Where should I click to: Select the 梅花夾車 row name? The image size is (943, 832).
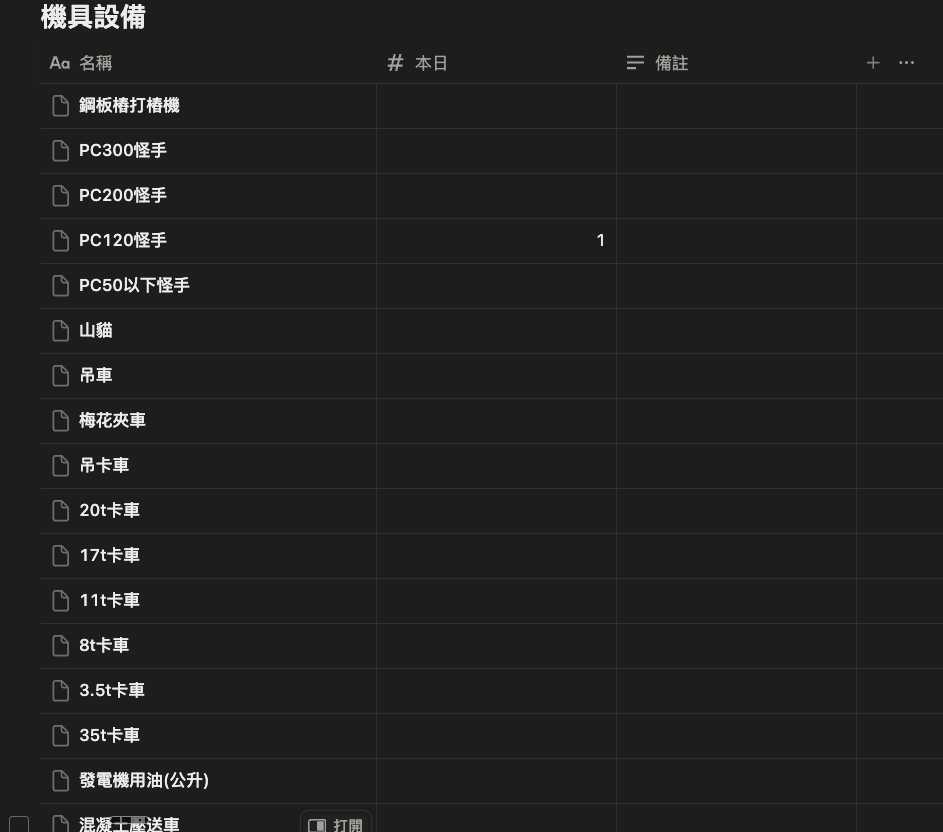click(x=112, y=421)
